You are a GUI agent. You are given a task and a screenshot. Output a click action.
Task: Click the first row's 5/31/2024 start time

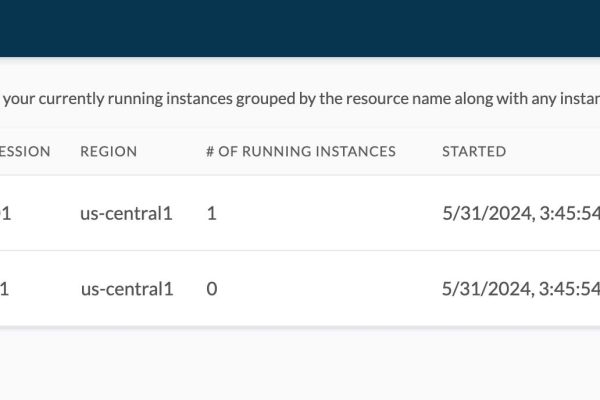pos(521,213)
